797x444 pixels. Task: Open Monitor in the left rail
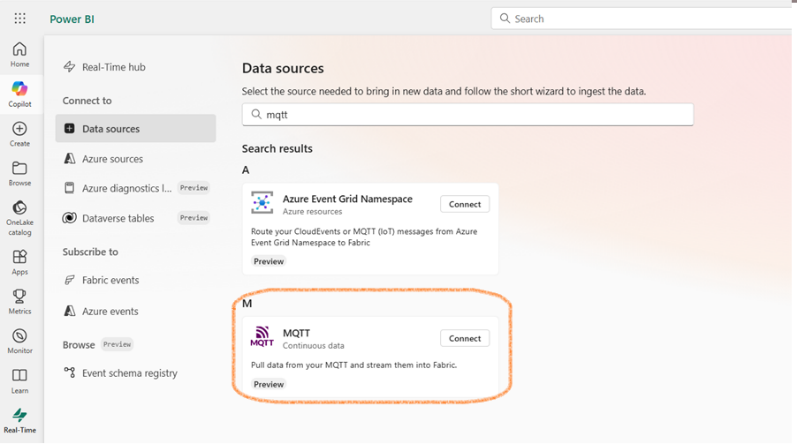pos(20,341)
